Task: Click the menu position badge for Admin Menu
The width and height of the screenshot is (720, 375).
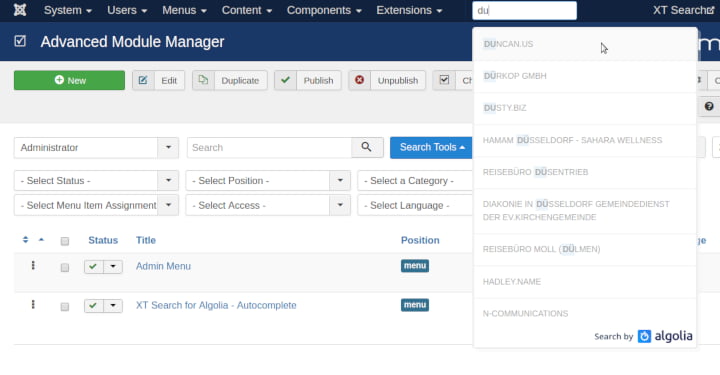Action: click(x=415, y=266)
